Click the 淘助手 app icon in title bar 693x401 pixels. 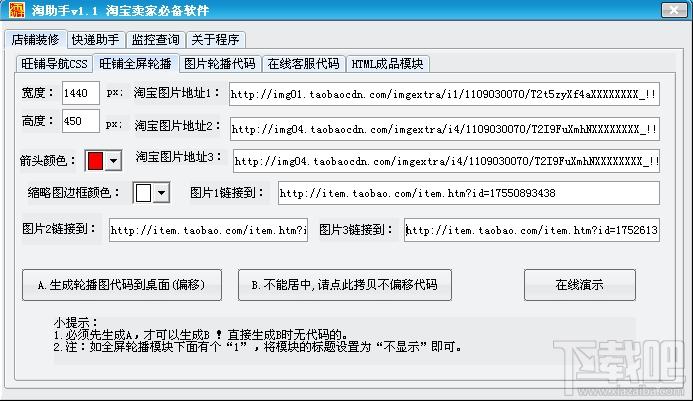[11, 11]
